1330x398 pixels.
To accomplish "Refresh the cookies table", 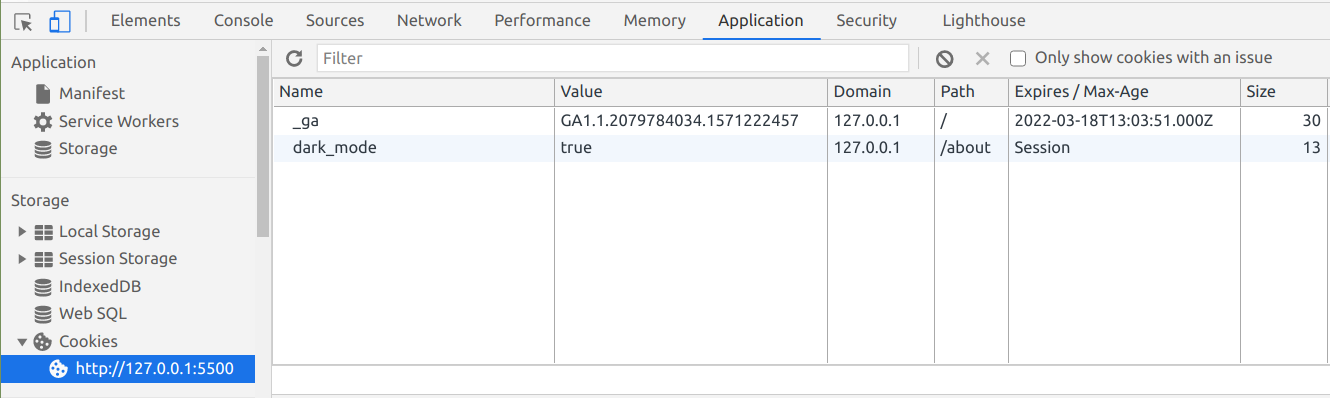I will [x=294, y=58].
